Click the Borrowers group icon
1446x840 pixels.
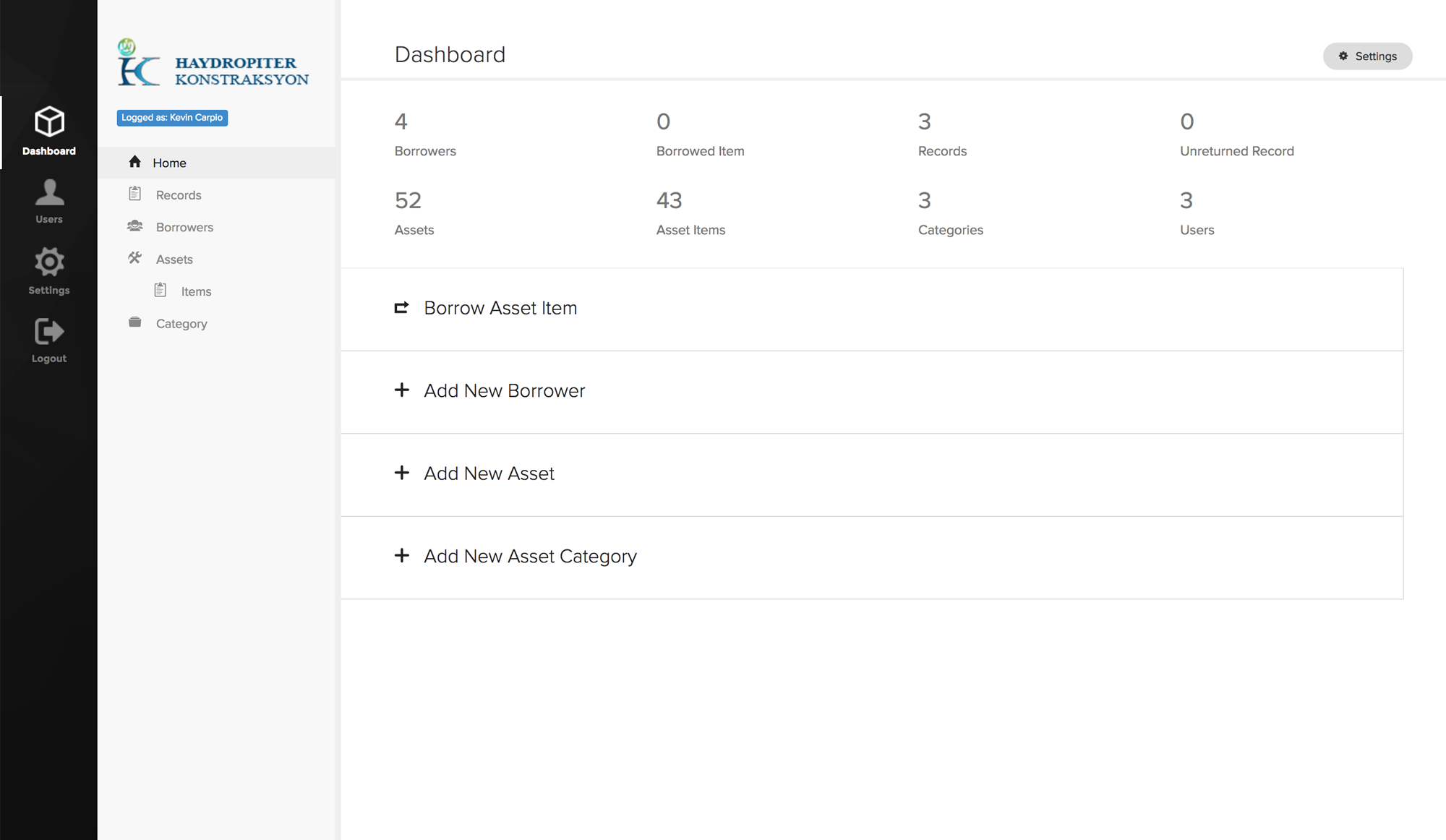pyautogui.click(x=134, y=226)
